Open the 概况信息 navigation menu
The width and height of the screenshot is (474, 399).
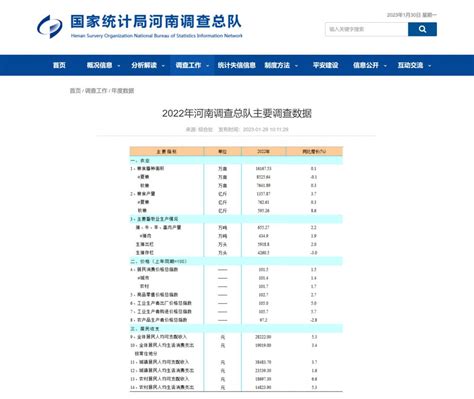(x=99, y=65)
